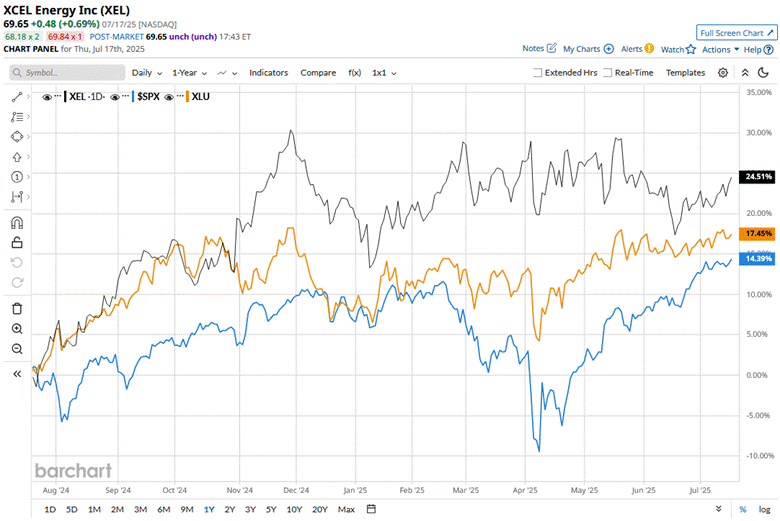Open chart settings gear
Screen dimensions: 780x521
coord(723,73)
